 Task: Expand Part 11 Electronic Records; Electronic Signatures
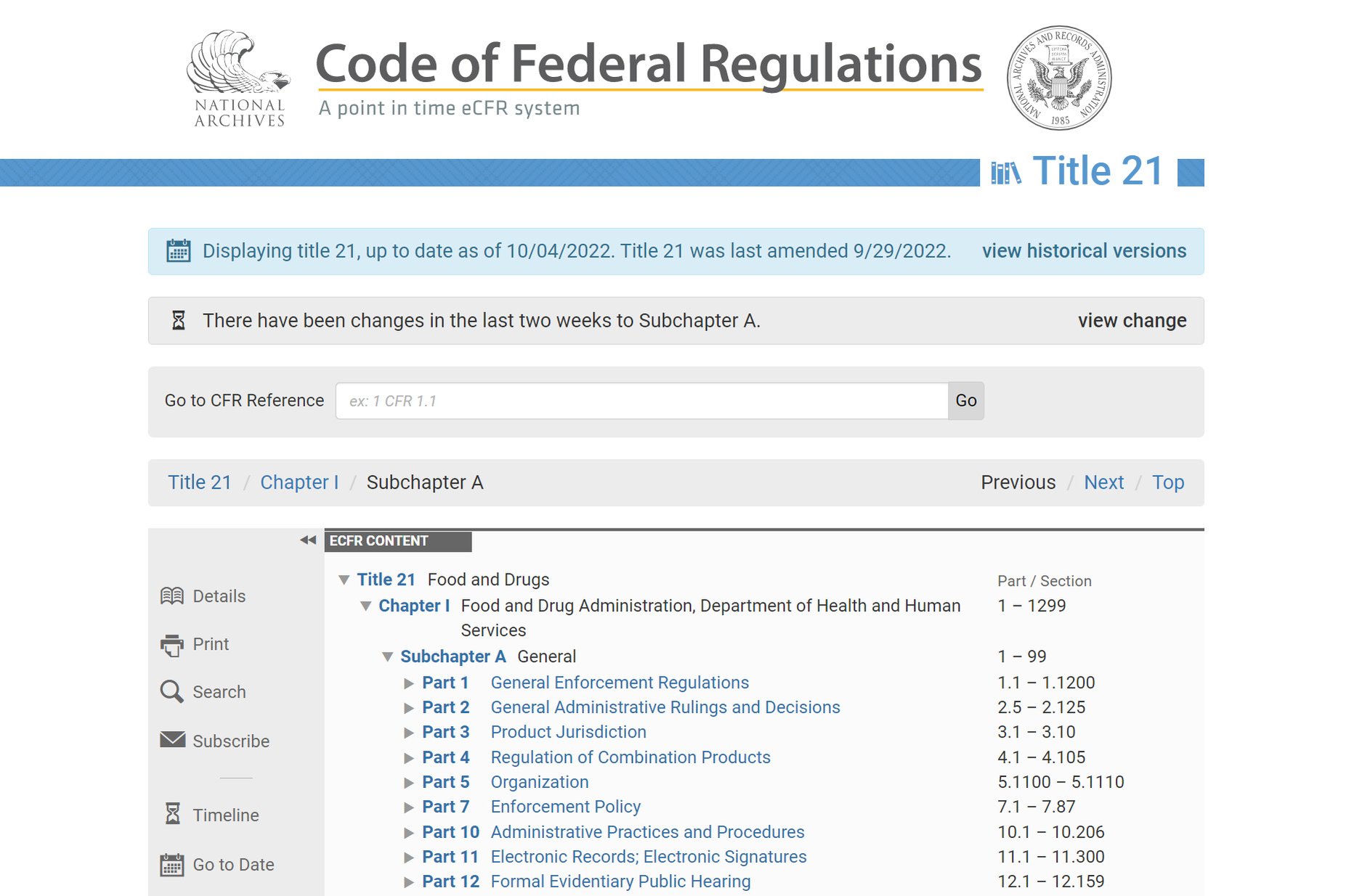coord(408,857)
